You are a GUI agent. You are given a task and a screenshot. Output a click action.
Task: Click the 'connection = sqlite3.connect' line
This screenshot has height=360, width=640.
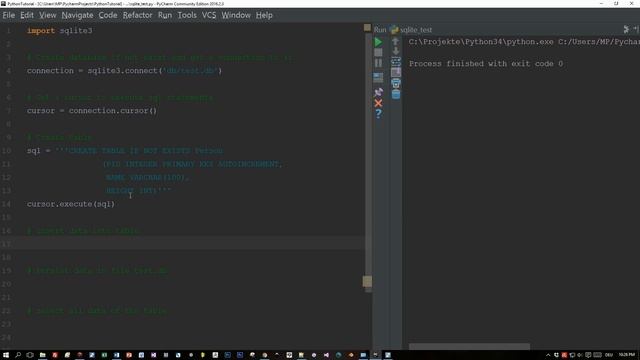click(x=124, y=71)
